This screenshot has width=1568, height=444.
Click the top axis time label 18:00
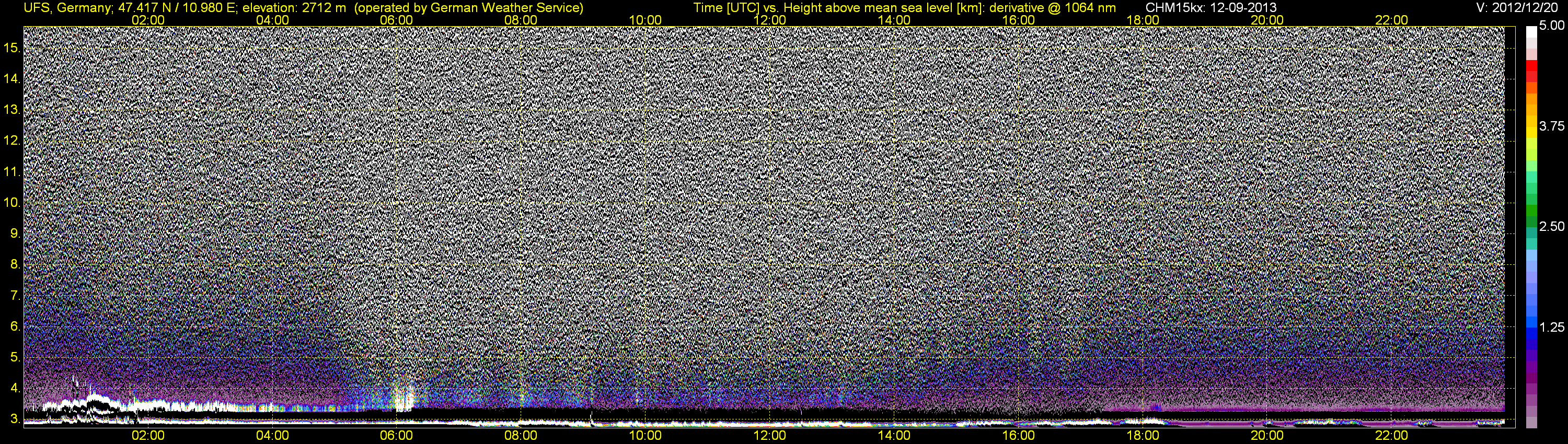[1143, 20]
